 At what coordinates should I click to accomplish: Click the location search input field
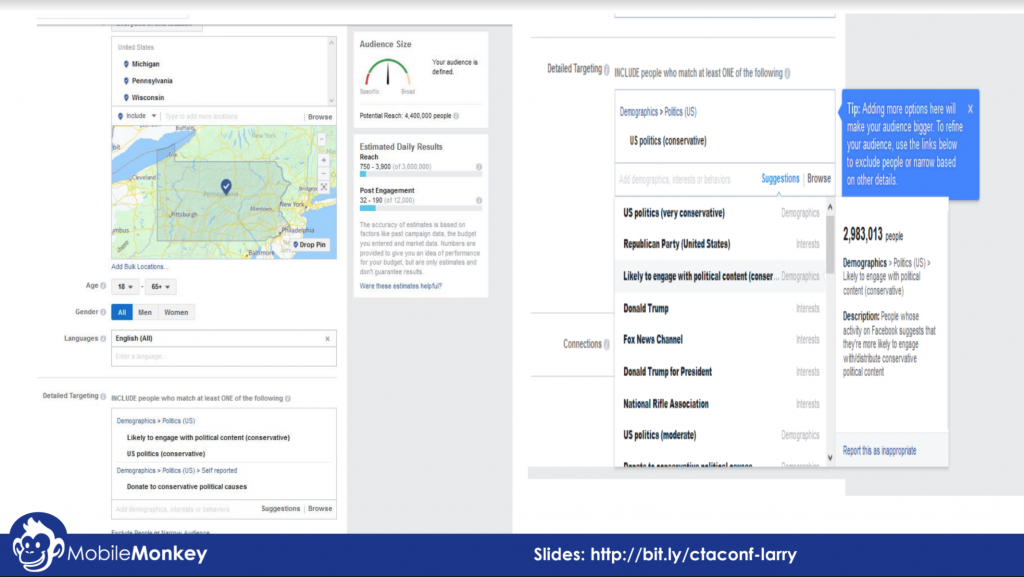(231, 116)
